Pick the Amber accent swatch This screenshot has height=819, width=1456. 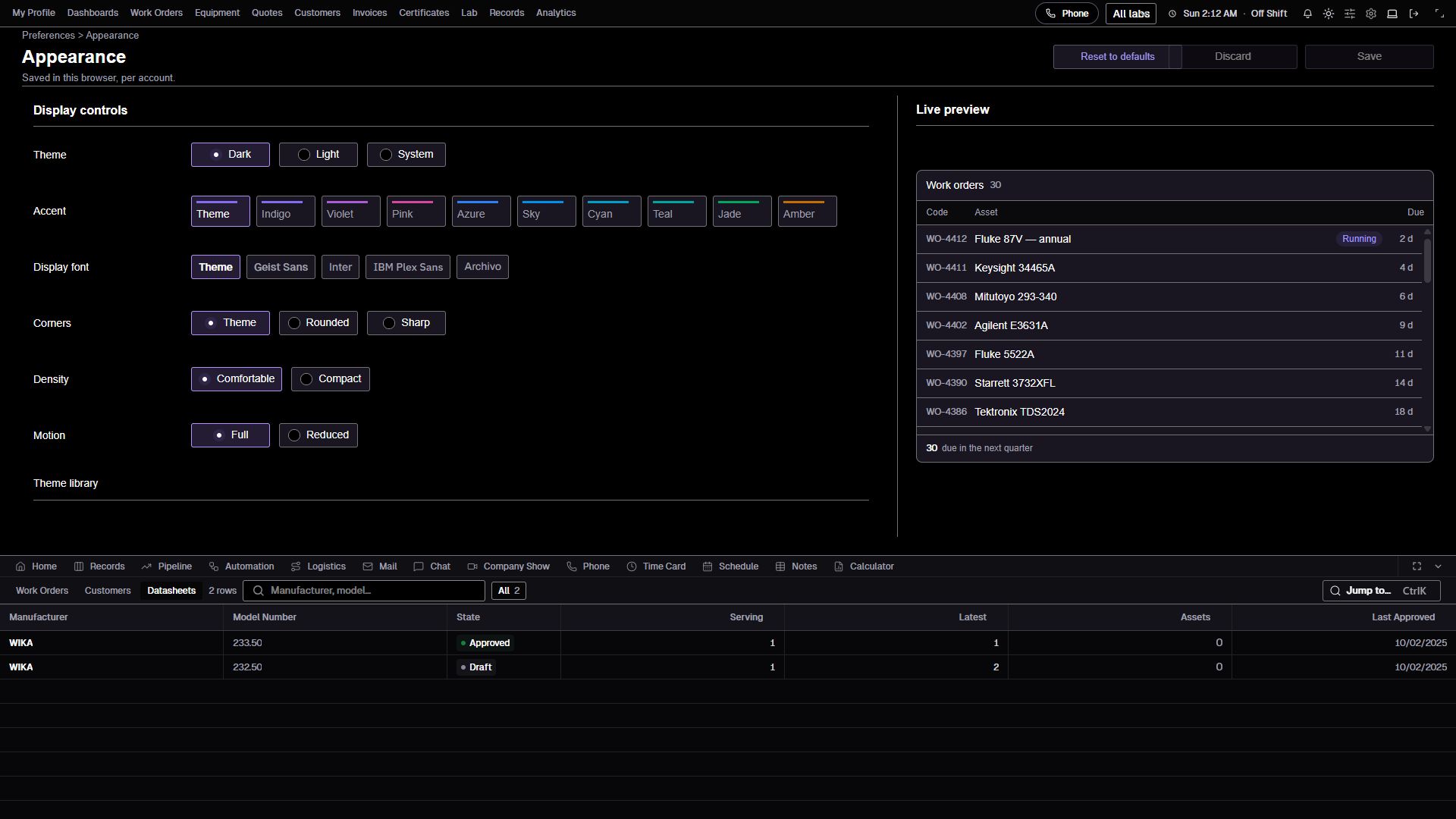(808, 212)
